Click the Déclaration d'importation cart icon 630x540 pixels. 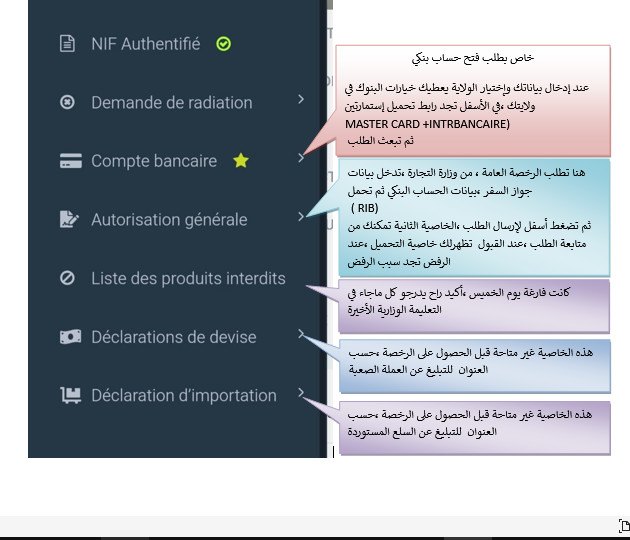[71, 395]
